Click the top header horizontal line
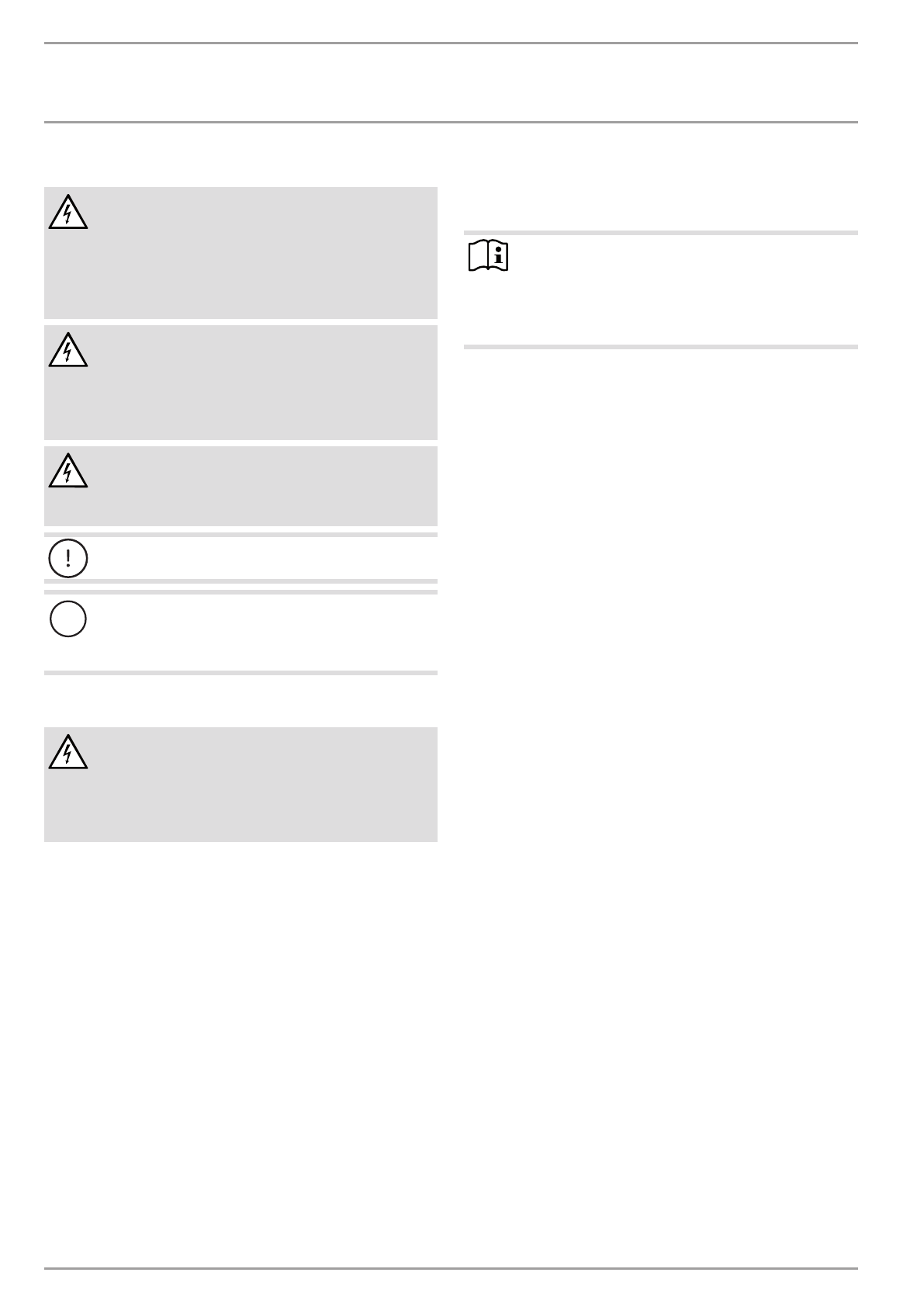 click(451, 43)
